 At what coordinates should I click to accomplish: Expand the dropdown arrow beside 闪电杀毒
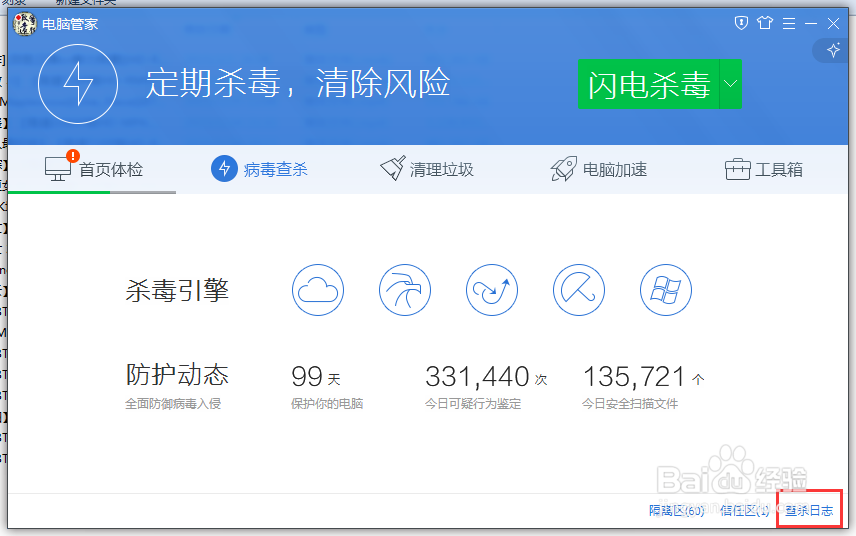731,84
